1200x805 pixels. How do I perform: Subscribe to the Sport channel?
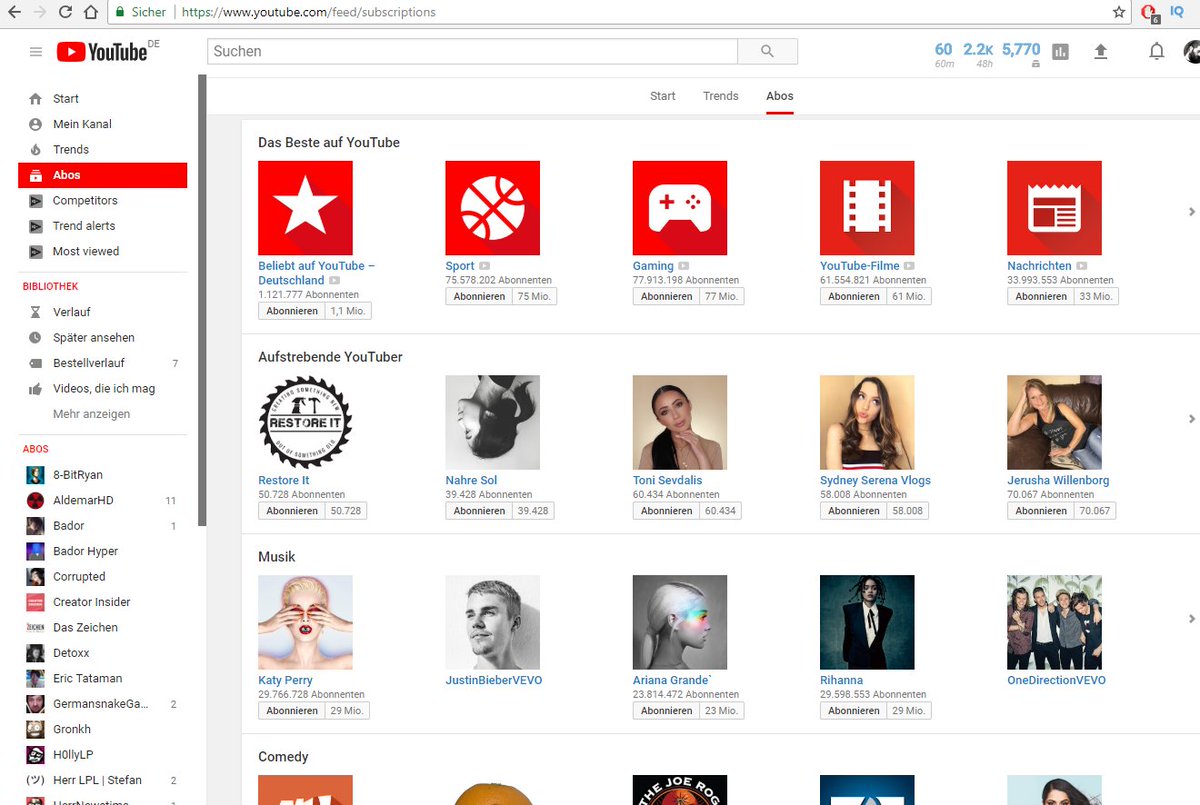[479, 296]
